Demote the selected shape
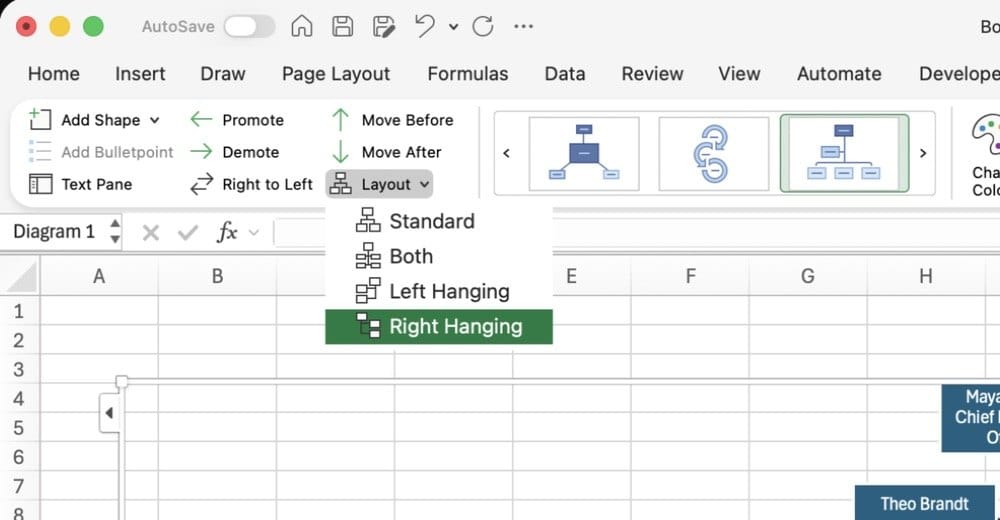This screenshot has height=520, width=1000. (x=234, y=152)
